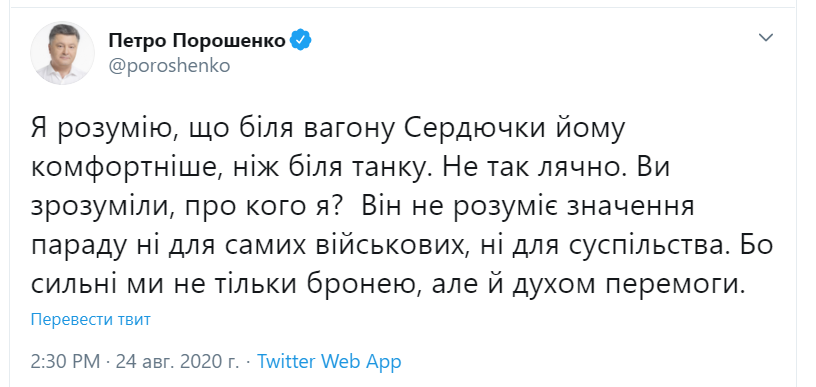Screen dimensions: 816x387
Task: Open Petro Poroshenko's profile avatar
Action: click(62, 53)
